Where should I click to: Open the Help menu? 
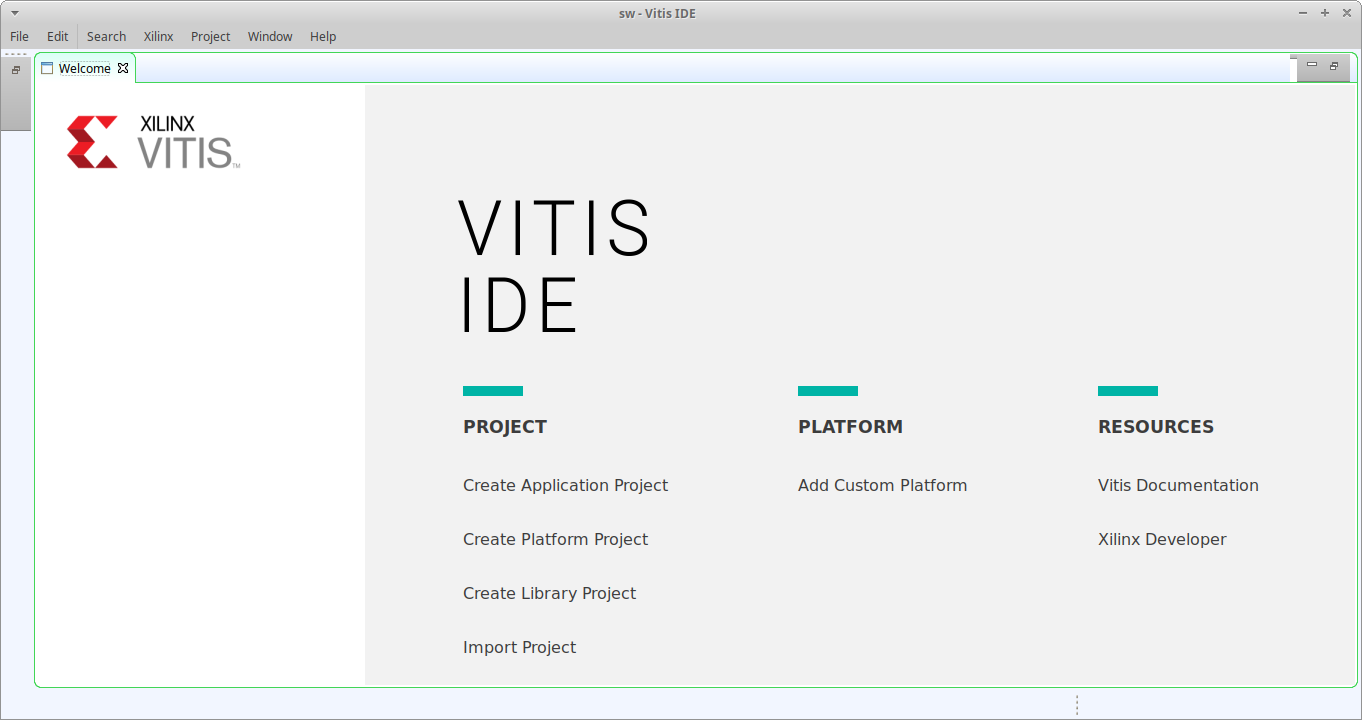(323, 36)
